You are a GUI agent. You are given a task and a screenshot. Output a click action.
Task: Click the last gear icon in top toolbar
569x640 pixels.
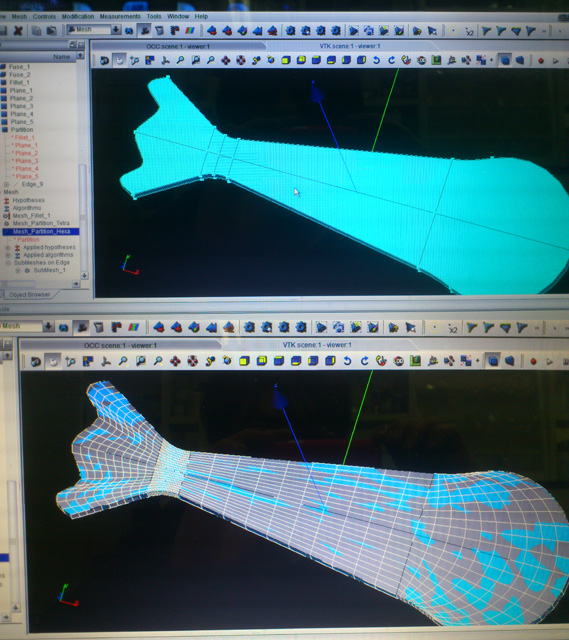tap(336, 31)
